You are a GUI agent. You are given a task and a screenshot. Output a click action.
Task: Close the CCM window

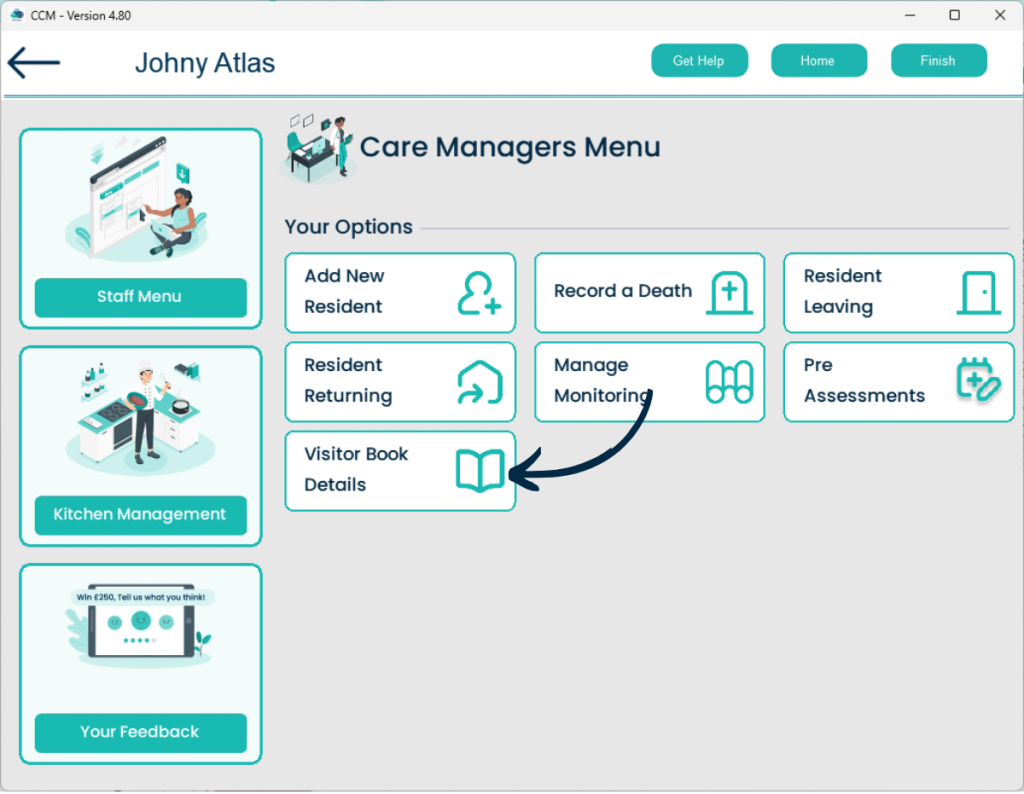(x=1000, y=15)
